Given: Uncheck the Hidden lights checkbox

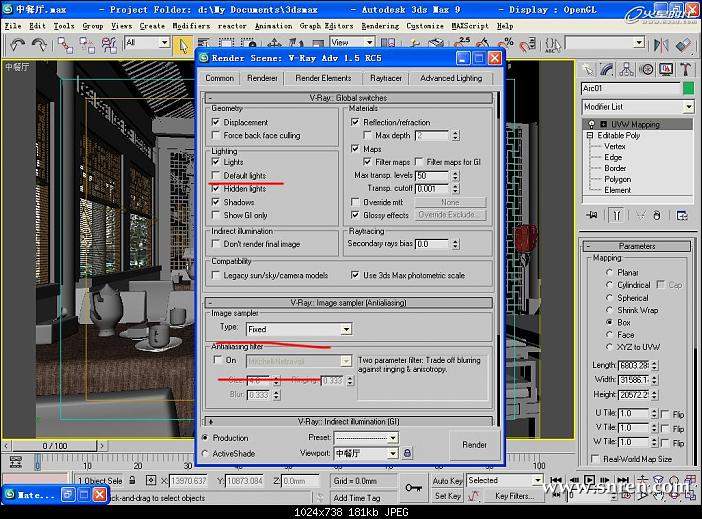Looking at the screenshot, I should pos(216,188).
